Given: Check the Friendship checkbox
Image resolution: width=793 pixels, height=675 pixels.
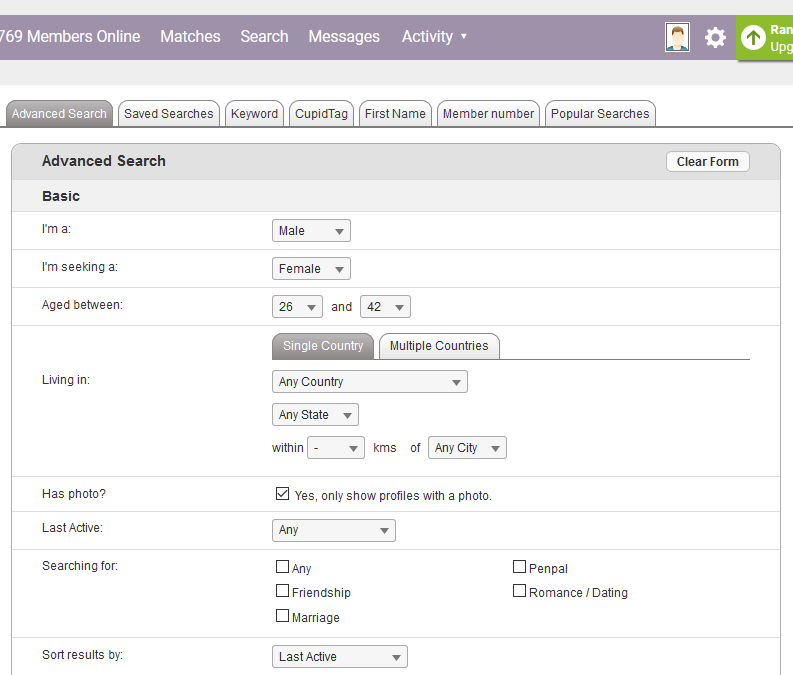Looking at the screenshot, I should [x=282, y=592].
